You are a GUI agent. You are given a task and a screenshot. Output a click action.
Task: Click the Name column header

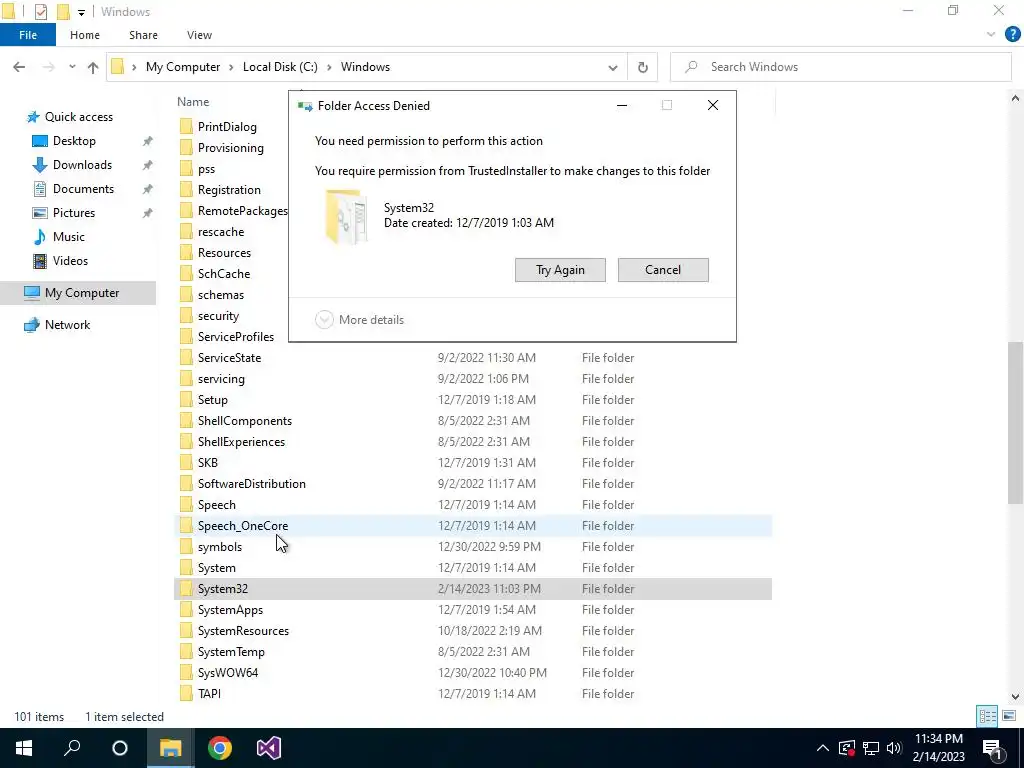click(x=193, y=102)
